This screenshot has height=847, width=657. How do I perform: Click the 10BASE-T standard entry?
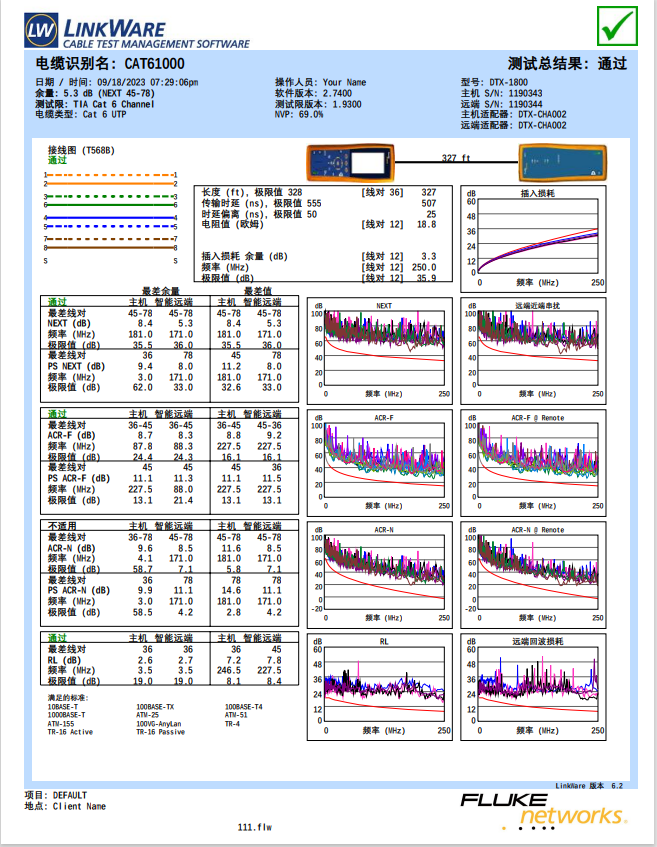63,707
